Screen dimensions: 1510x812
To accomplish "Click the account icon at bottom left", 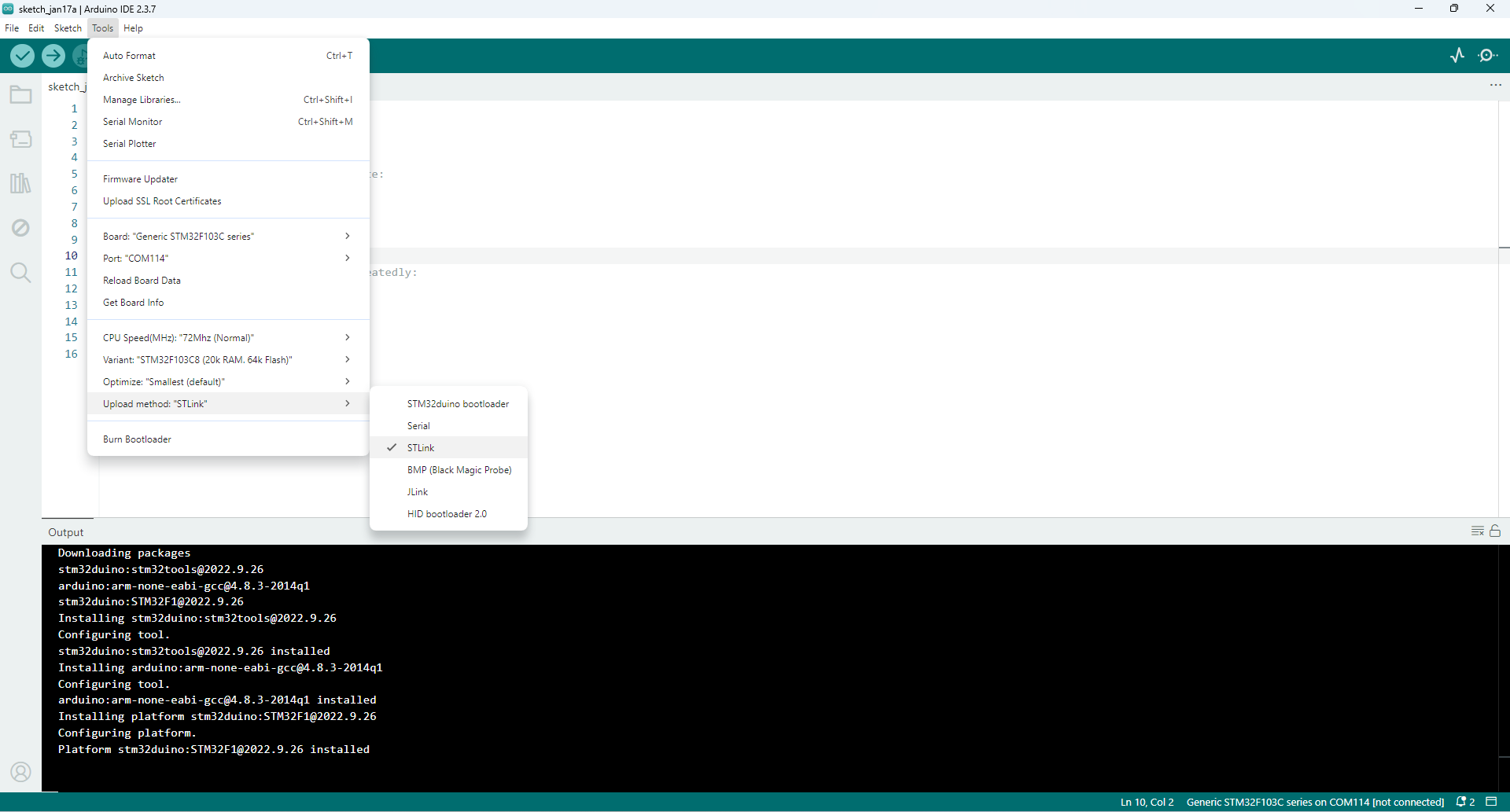I will [21, 771].
